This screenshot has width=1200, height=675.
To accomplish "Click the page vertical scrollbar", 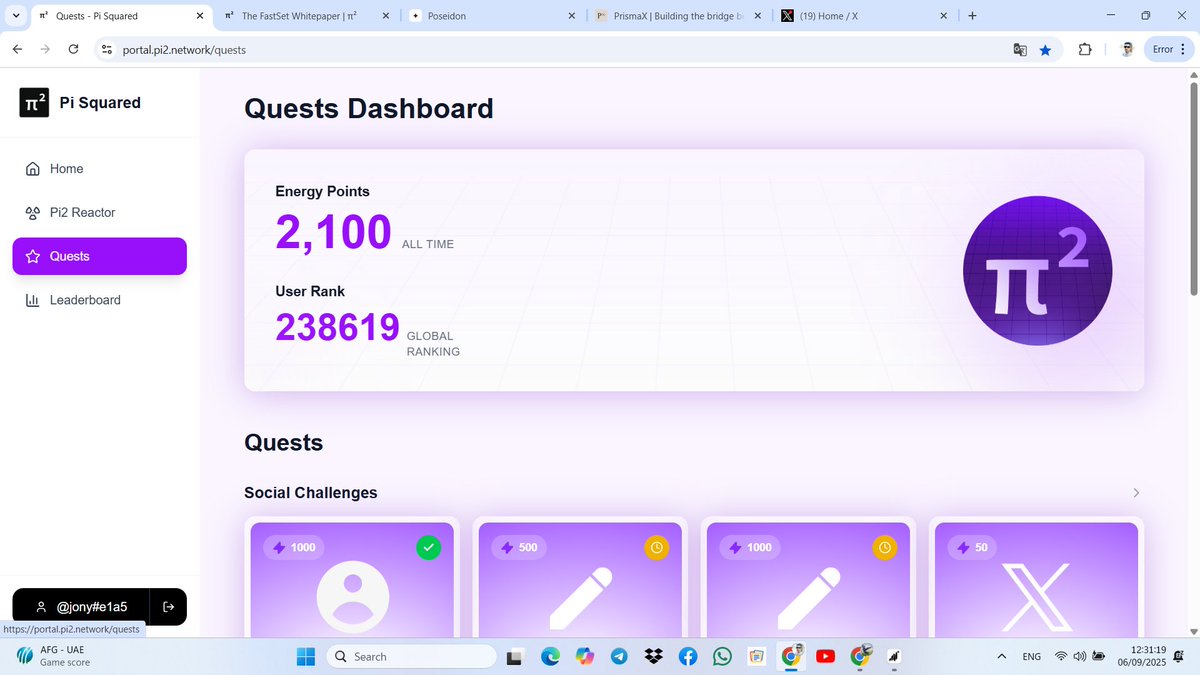I will click(x=1193, y=190).
